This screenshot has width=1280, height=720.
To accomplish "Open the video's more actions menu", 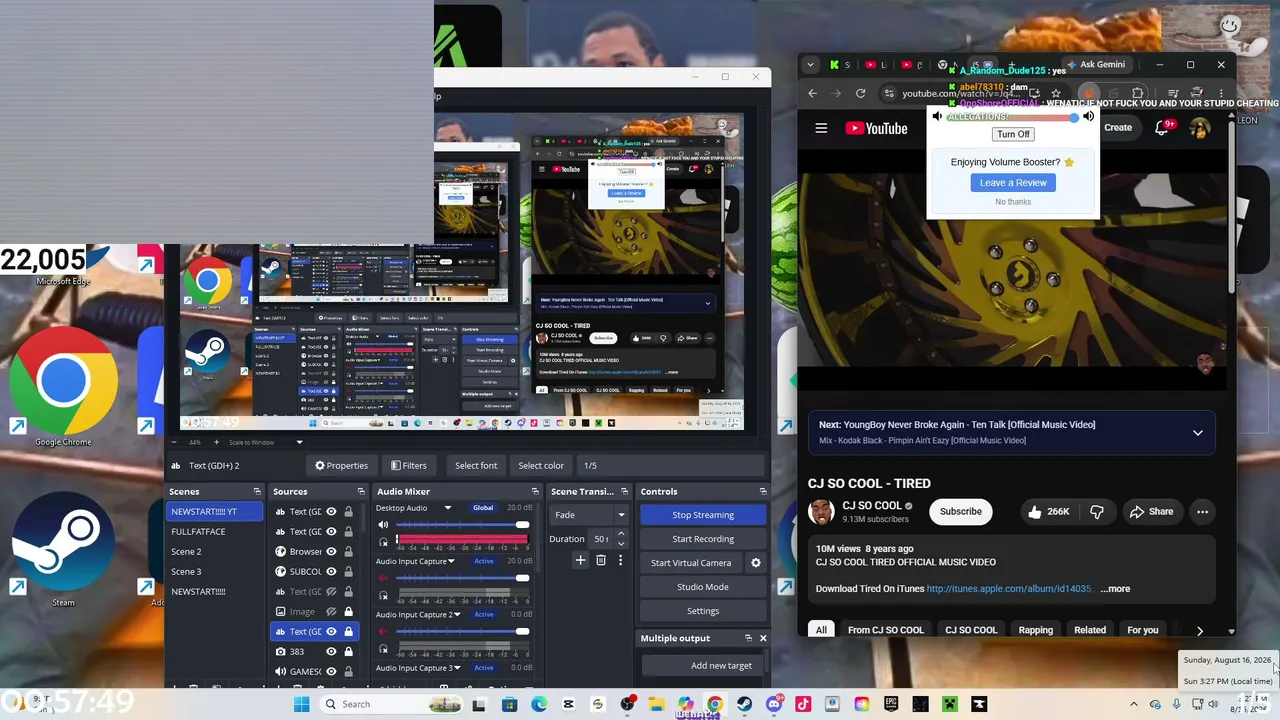I will point(1202,512).
